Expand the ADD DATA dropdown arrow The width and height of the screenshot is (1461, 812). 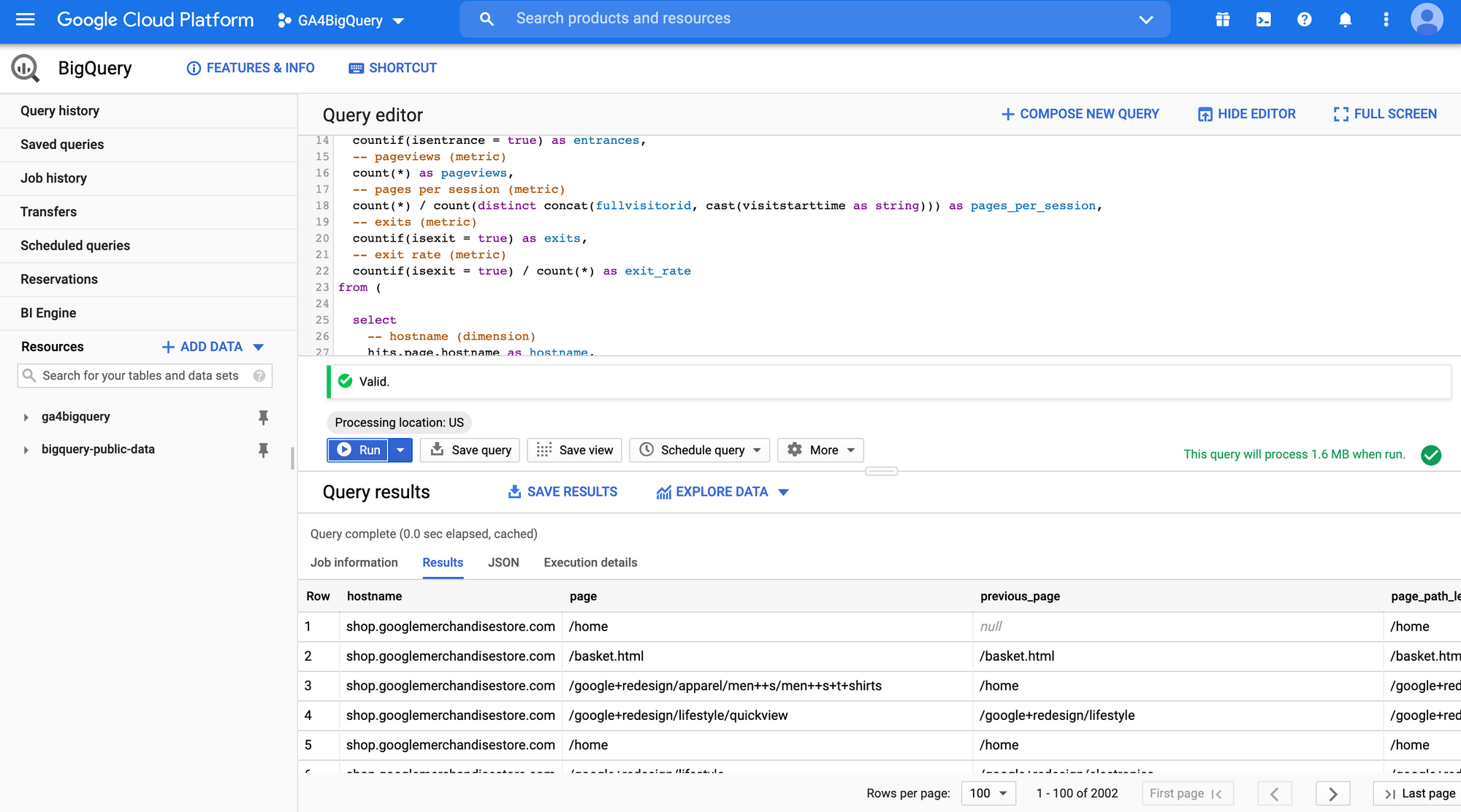259,348
